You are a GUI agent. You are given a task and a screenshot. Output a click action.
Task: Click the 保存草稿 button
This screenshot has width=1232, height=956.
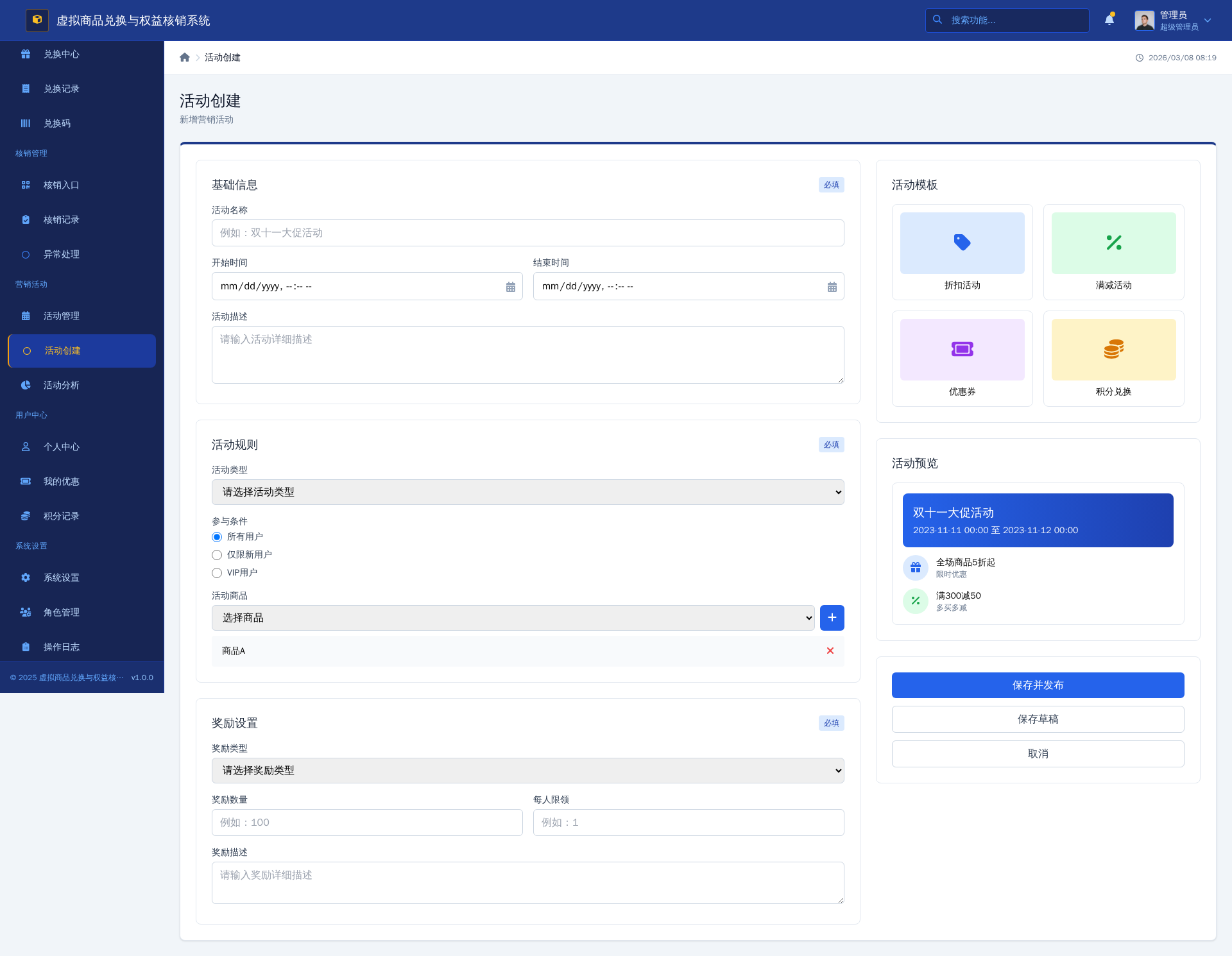pyautogui.click(x=1038, y=719)
